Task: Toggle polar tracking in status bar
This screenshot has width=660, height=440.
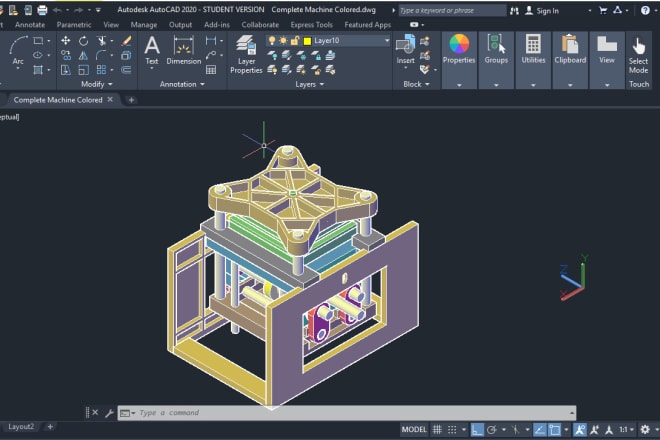Action: click(x=492, y=429)
